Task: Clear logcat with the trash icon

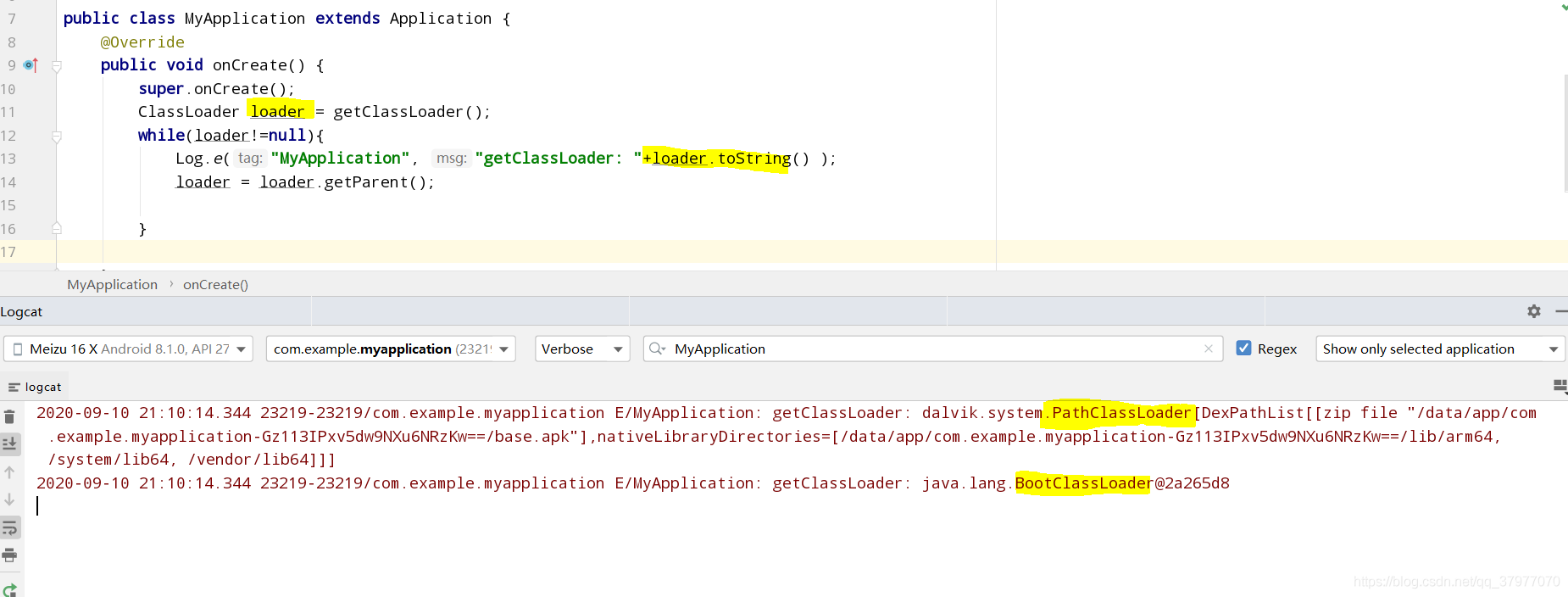Action: point(9,416)
